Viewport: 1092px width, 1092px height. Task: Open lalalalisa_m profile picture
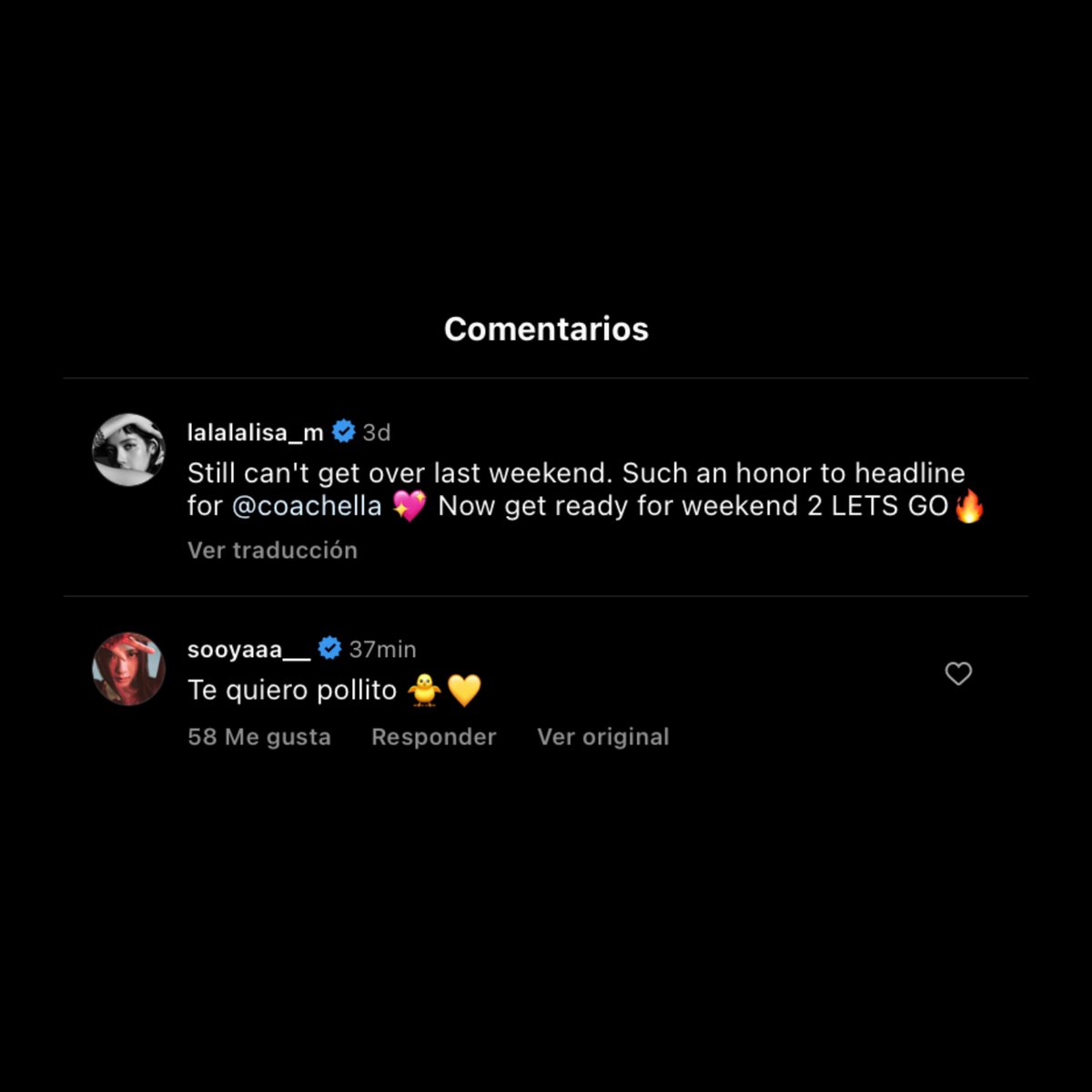[x=129, y=450]
